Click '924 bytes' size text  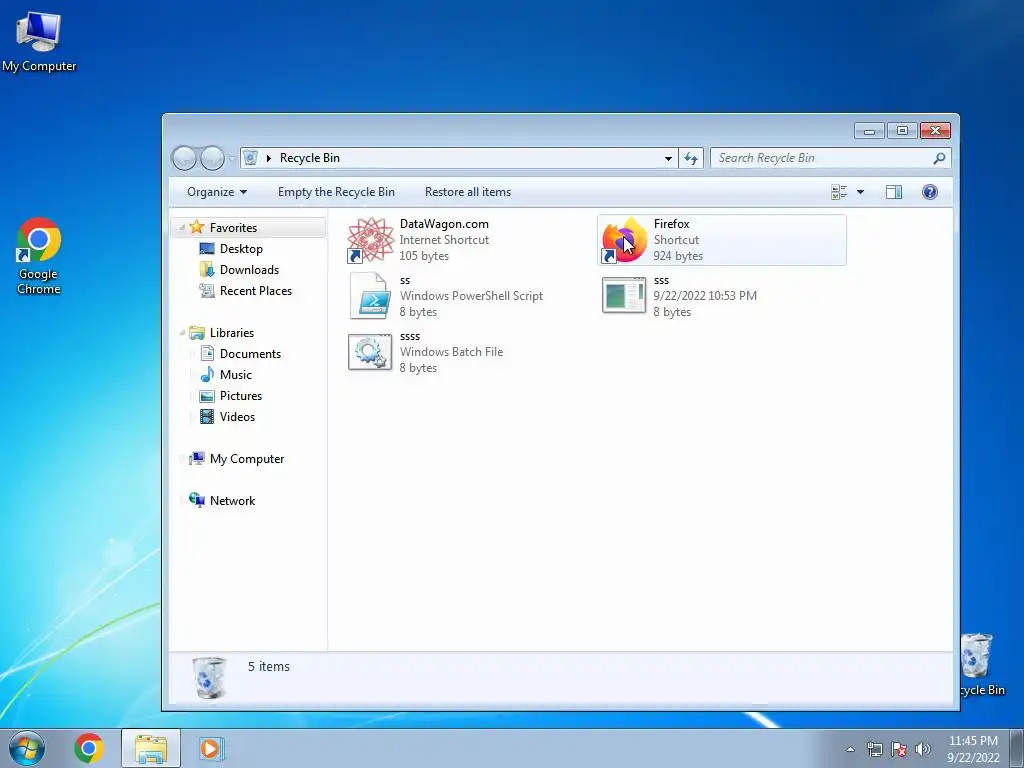(x=678, y=256)
